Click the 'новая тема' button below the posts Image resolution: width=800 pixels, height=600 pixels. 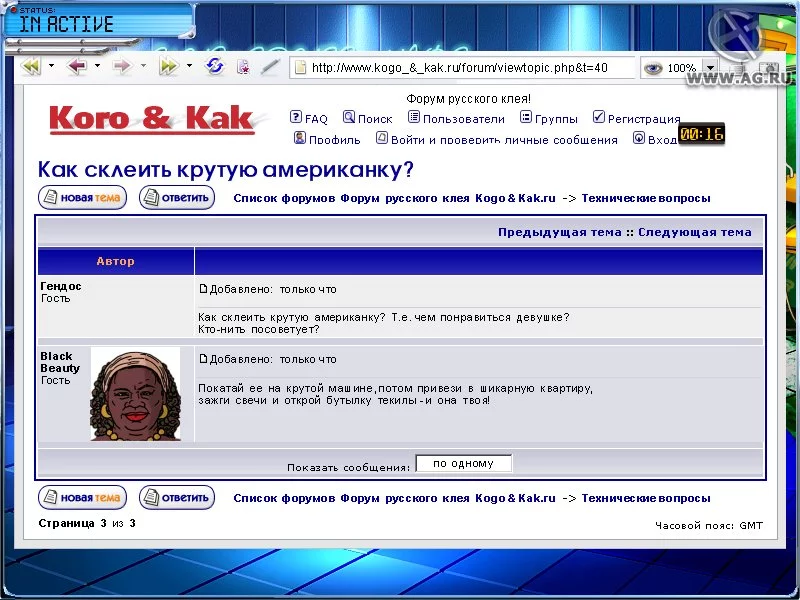coord(83,497)
